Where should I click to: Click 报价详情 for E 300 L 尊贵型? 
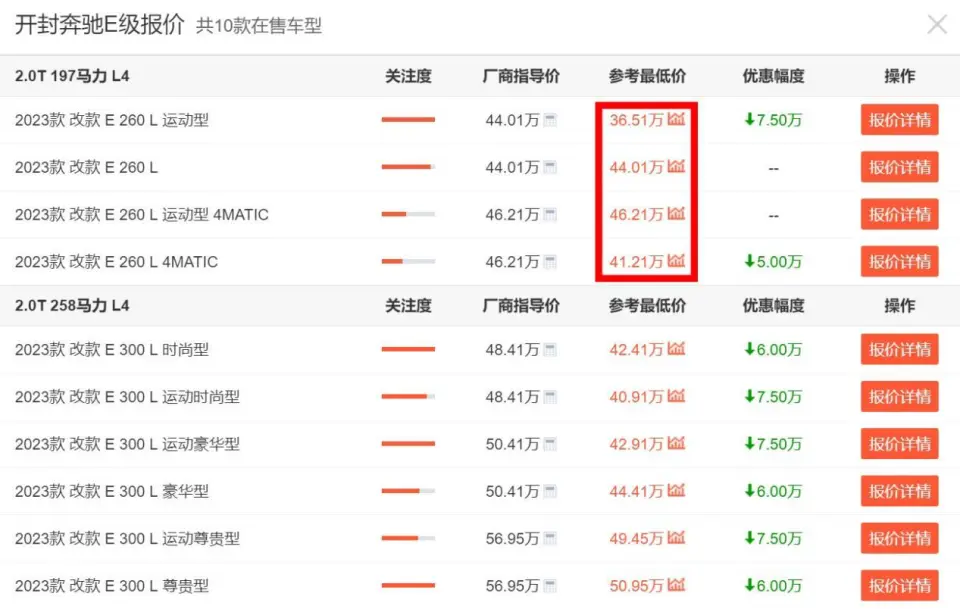coord(899,586)
